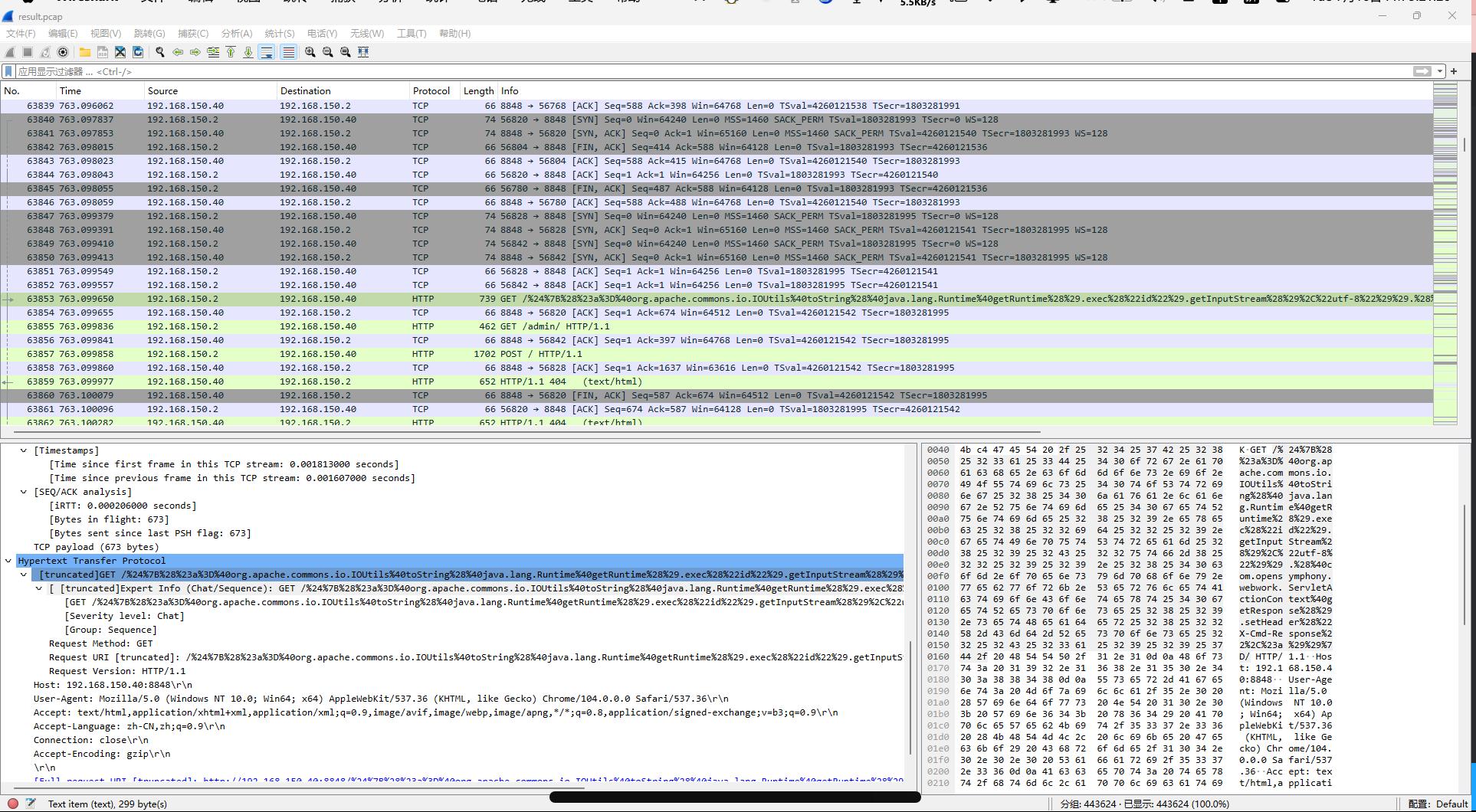Select packet 63859 HTTP/1.1 404 row

717,381
